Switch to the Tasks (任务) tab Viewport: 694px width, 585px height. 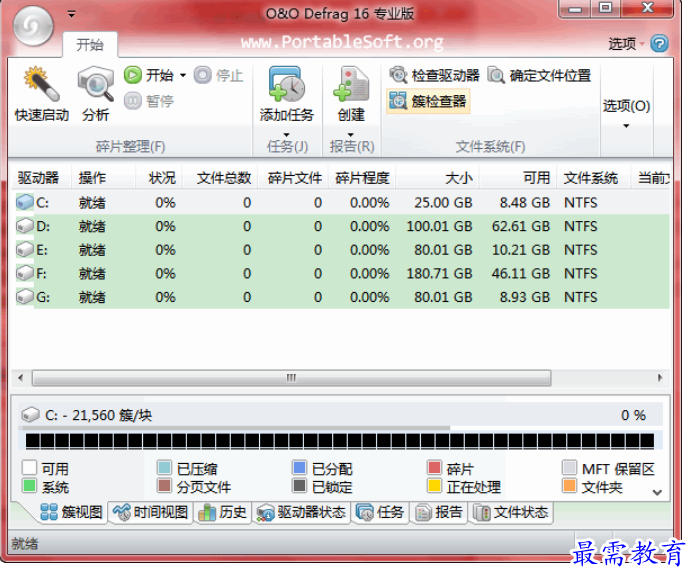(380, 512)
